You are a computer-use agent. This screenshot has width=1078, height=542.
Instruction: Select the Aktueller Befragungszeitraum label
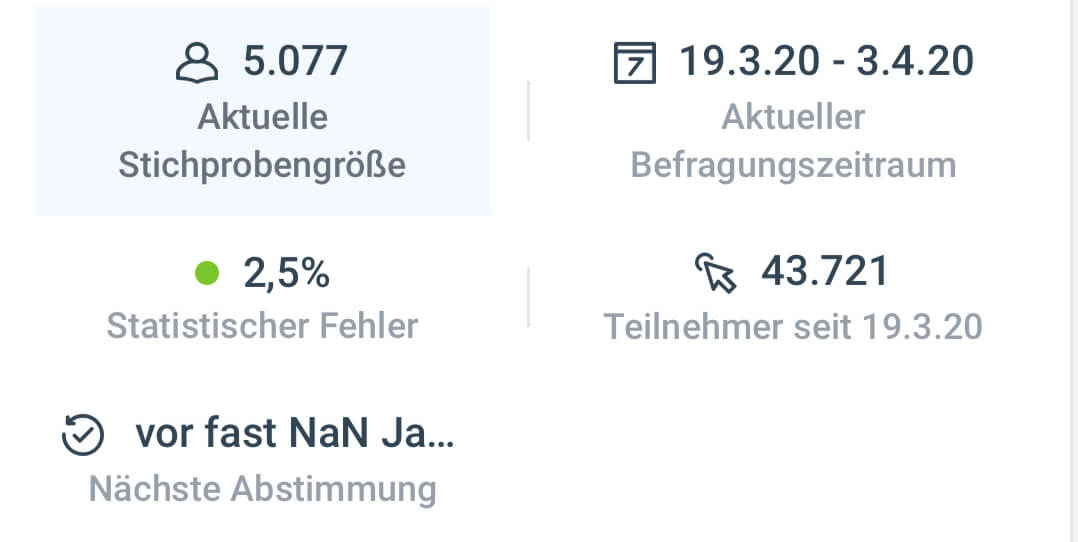tap(793, 140)
